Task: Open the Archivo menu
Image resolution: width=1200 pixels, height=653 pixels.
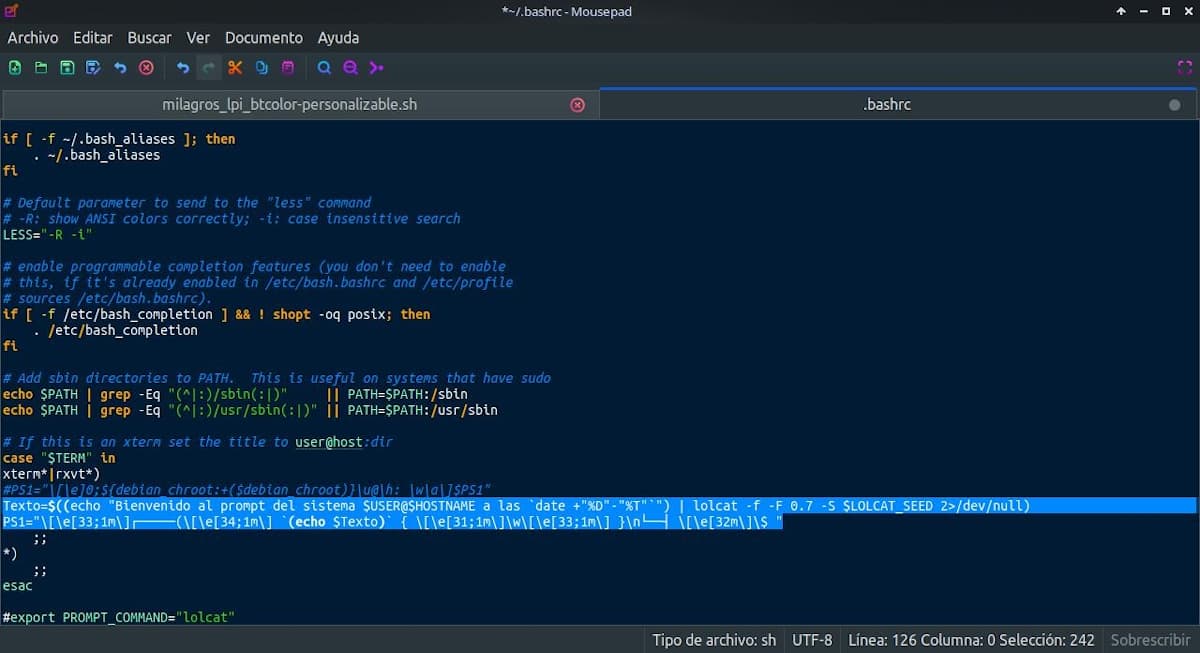Action: [33, 38]
